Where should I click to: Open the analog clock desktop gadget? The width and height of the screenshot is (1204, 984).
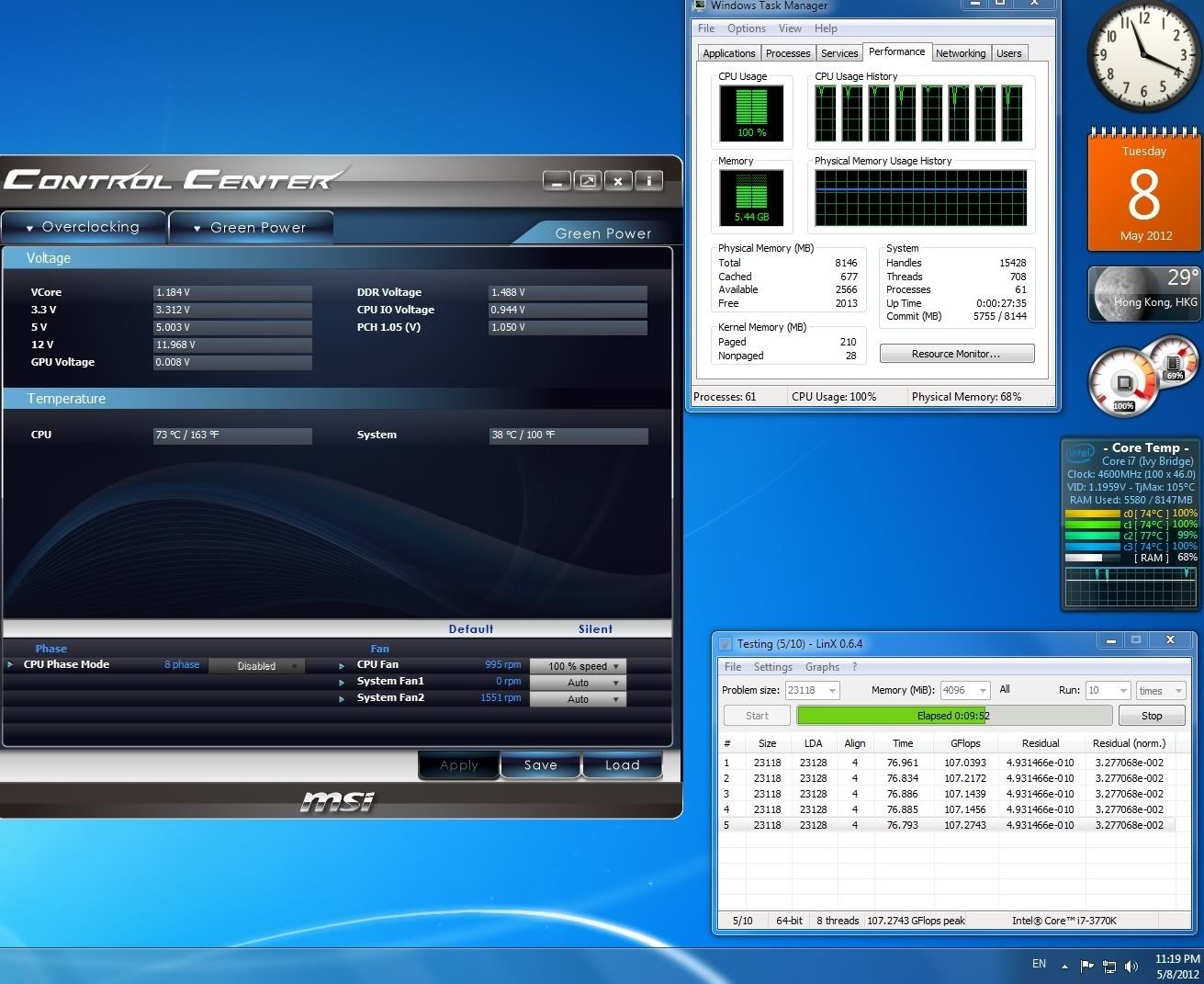pos(1143,57)
